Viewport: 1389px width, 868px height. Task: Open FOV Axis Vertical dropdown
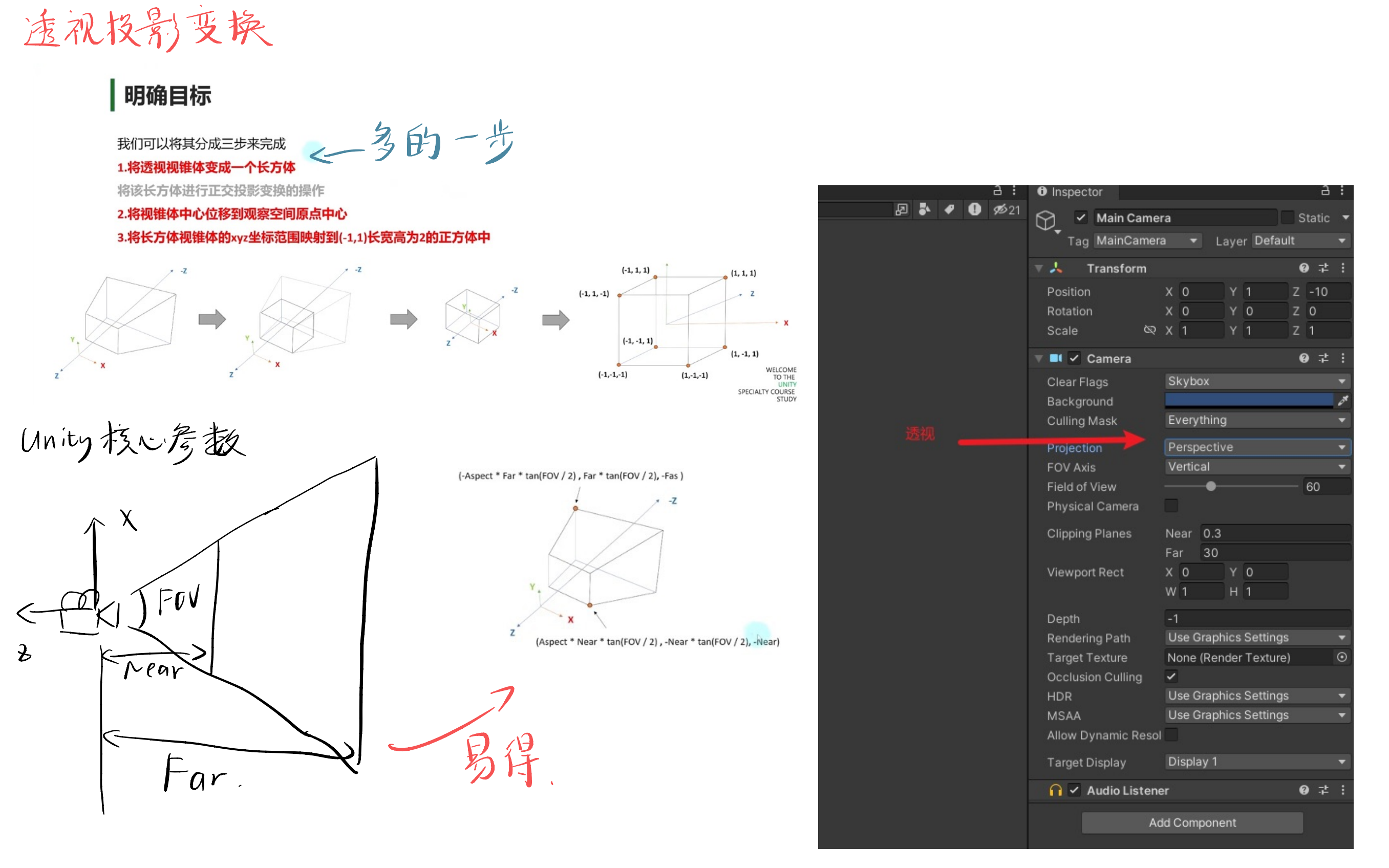click(x=1257, y=467)
